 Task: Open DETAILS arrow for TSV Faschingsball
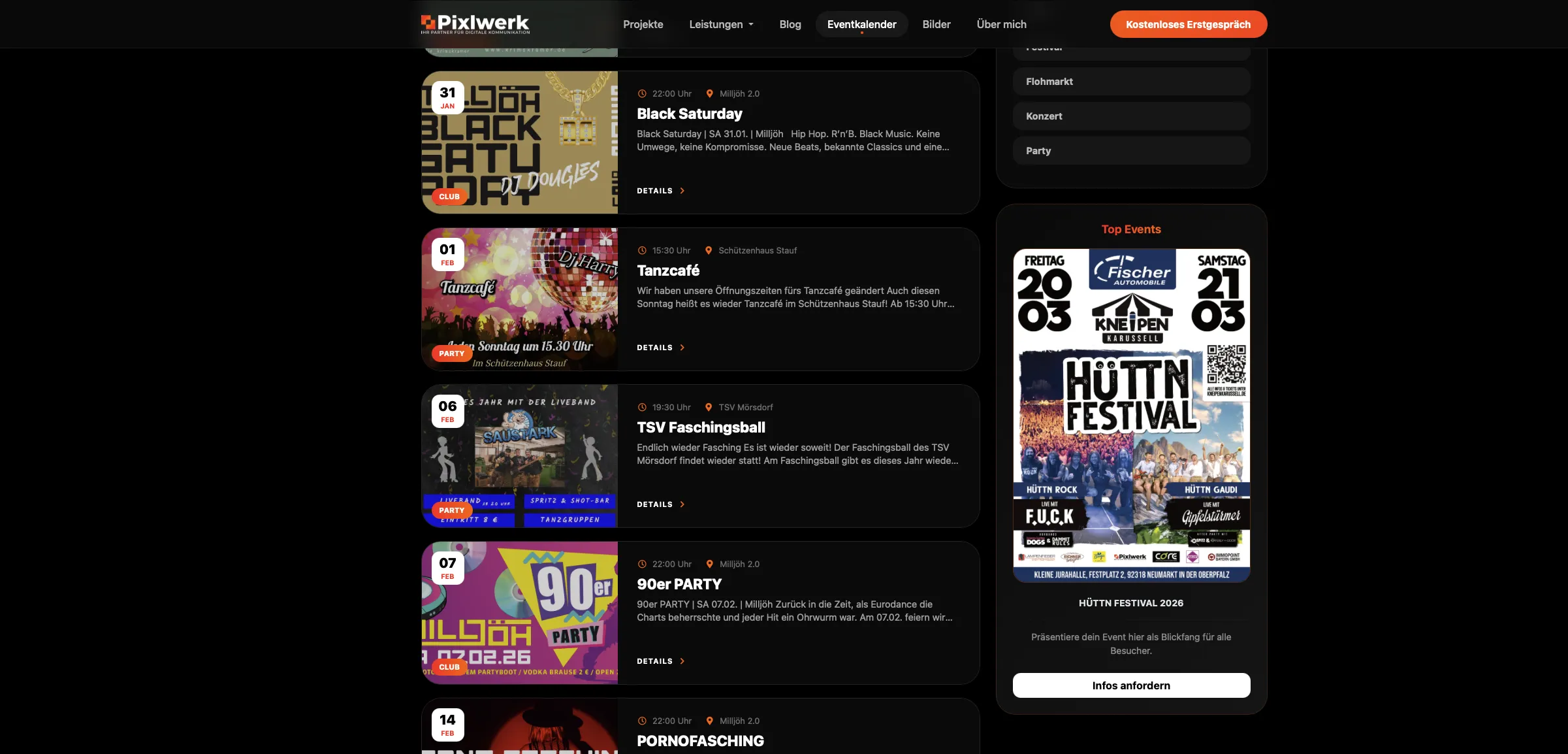pyautogui.click(x=682, y=504)
